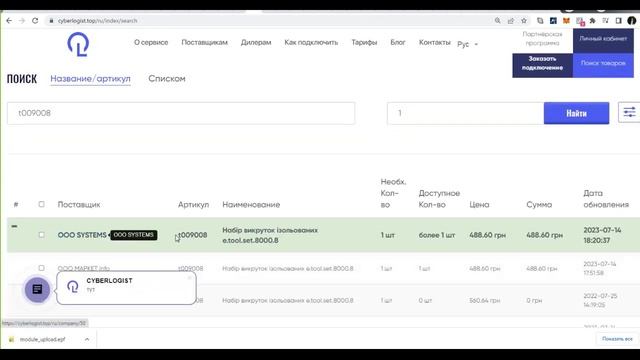Open the browser profile avatar
This screenshot has width=640, height=360.
632,20
